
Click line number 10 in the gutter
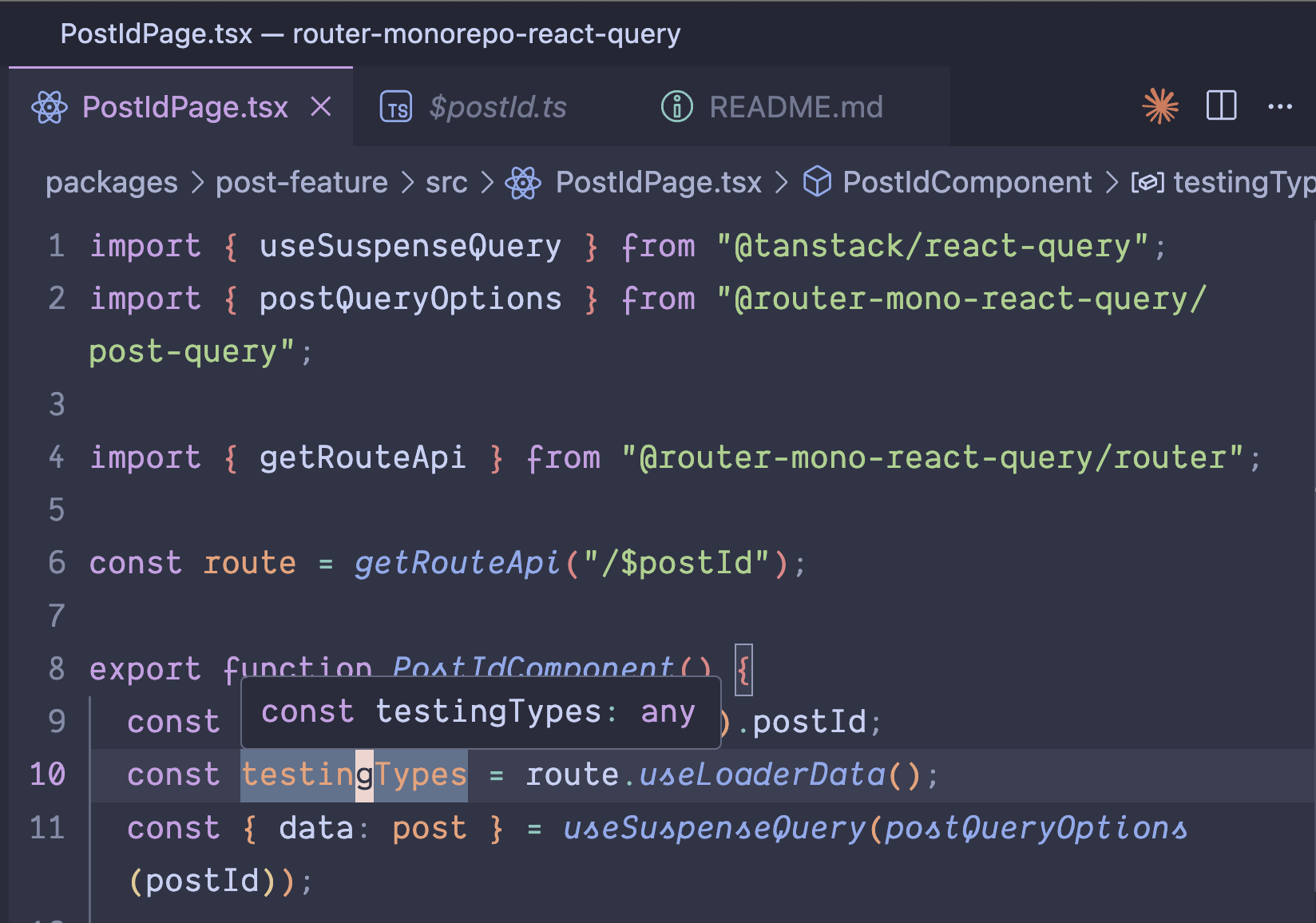(48, 774)
